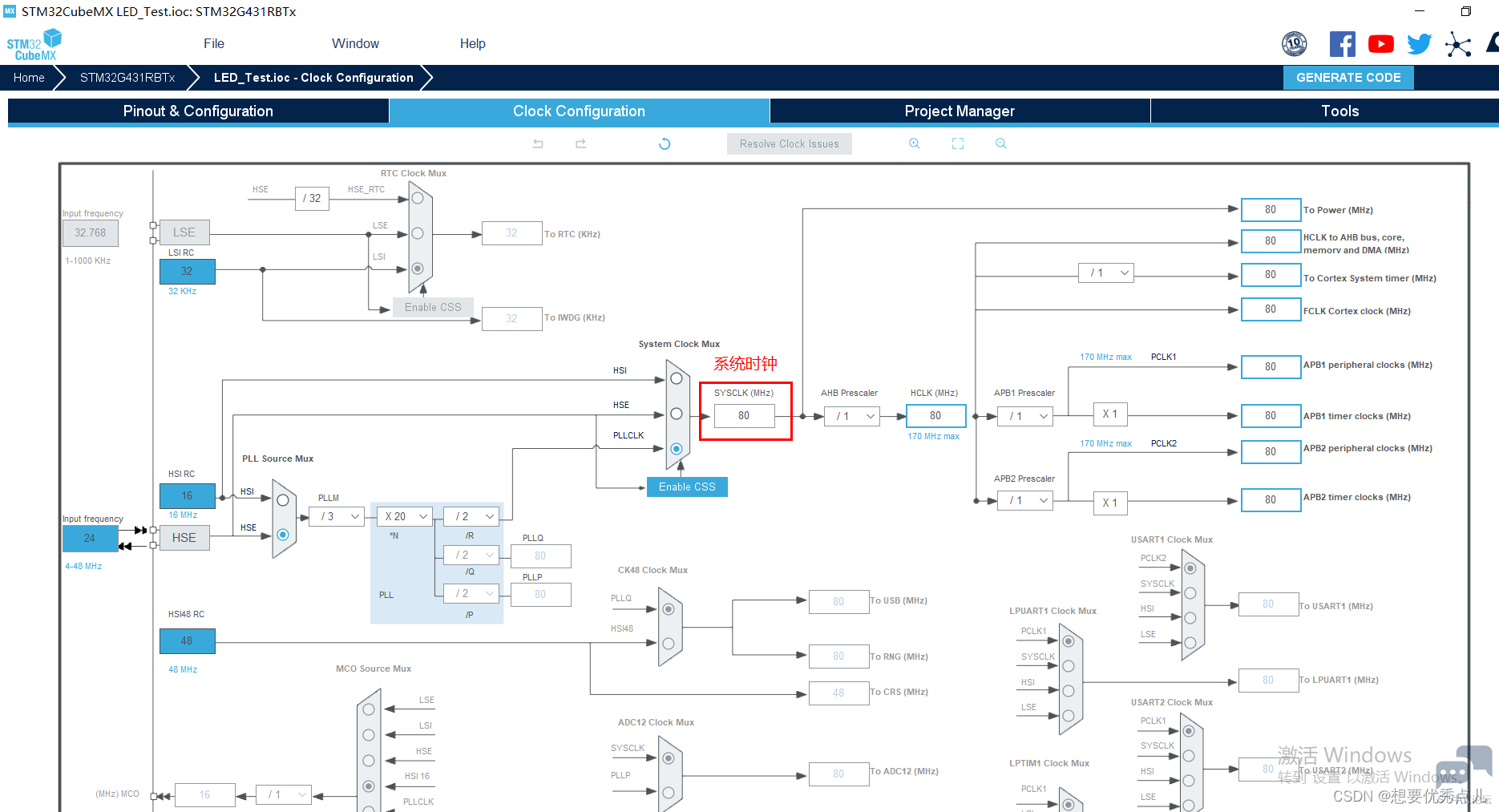Open the PLL /Q divider dropdown

point(471,555)
